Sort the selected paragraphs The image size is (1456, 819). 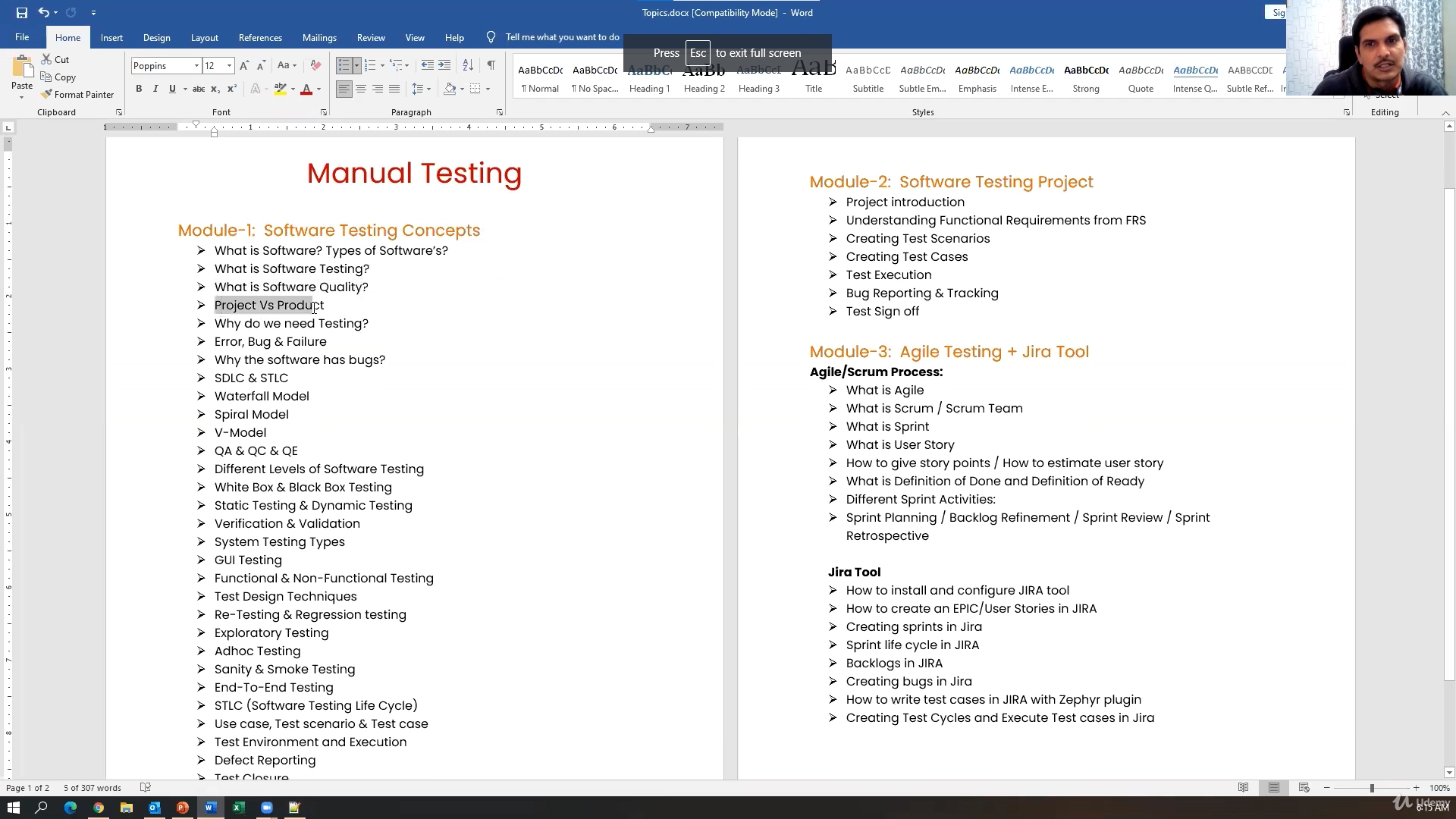tap(468, 66)
